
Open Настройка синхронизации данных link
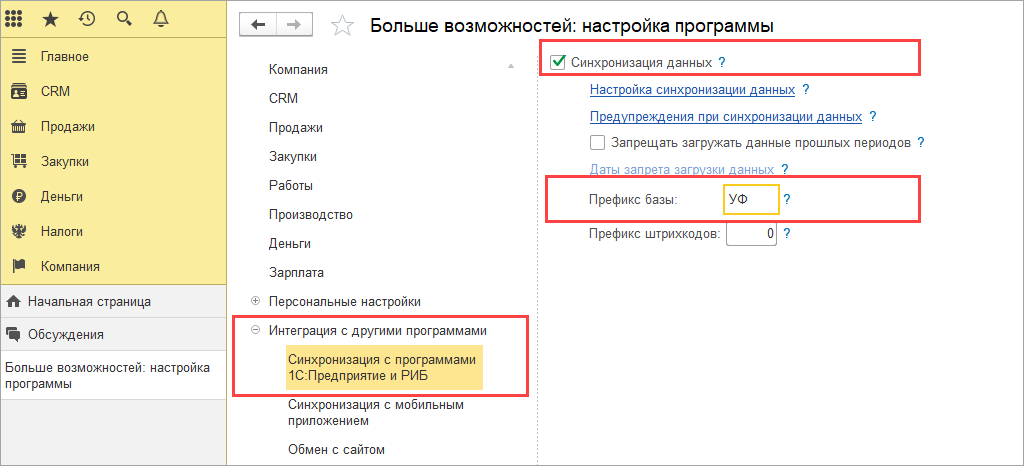pos(692,90)
